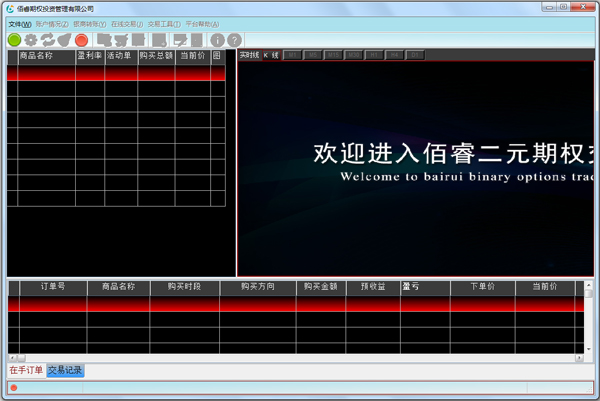Click the grey shopping cart icon
This screenshot has height=401, width=600.
point(122,40)
